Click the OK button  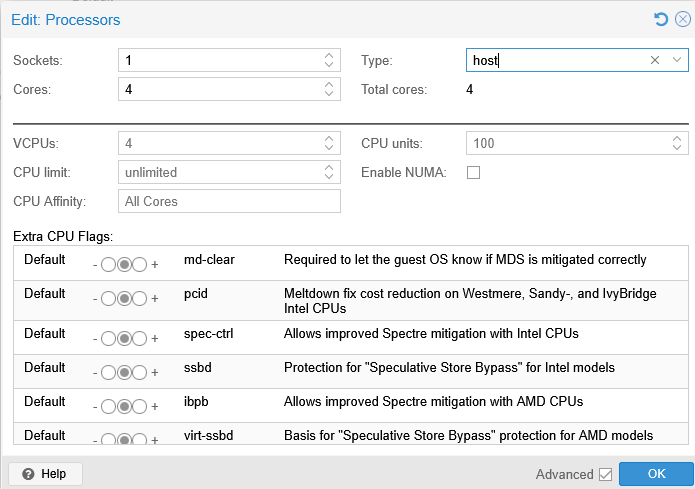tap(655, 474)
